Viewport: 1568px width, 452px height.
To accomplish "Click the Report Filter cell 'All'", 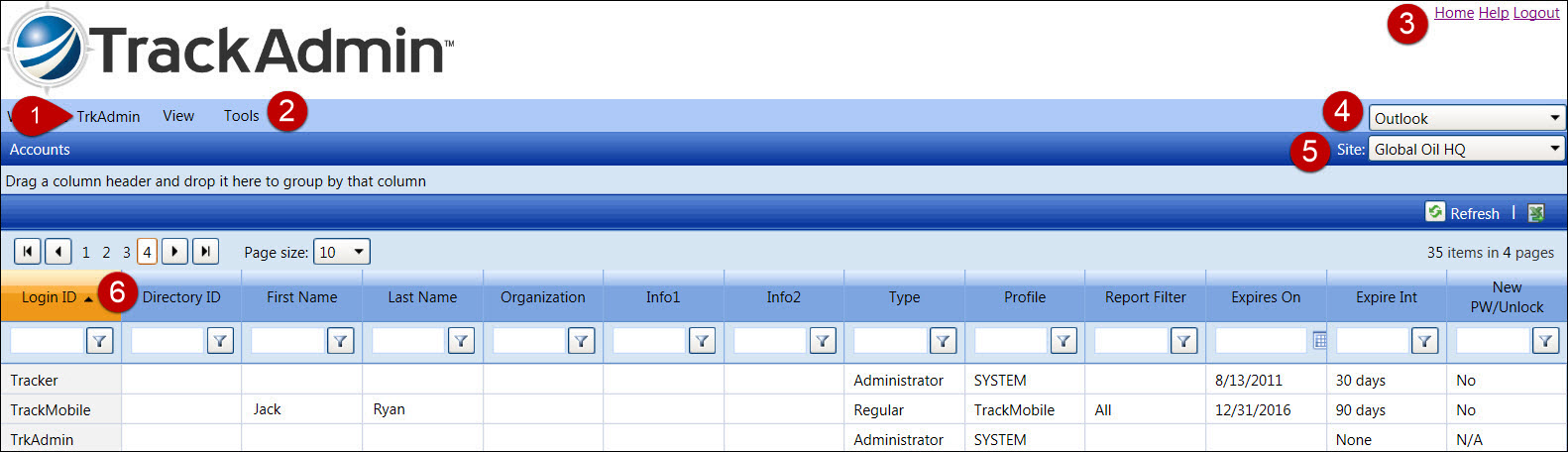I will coord(1103,409).
